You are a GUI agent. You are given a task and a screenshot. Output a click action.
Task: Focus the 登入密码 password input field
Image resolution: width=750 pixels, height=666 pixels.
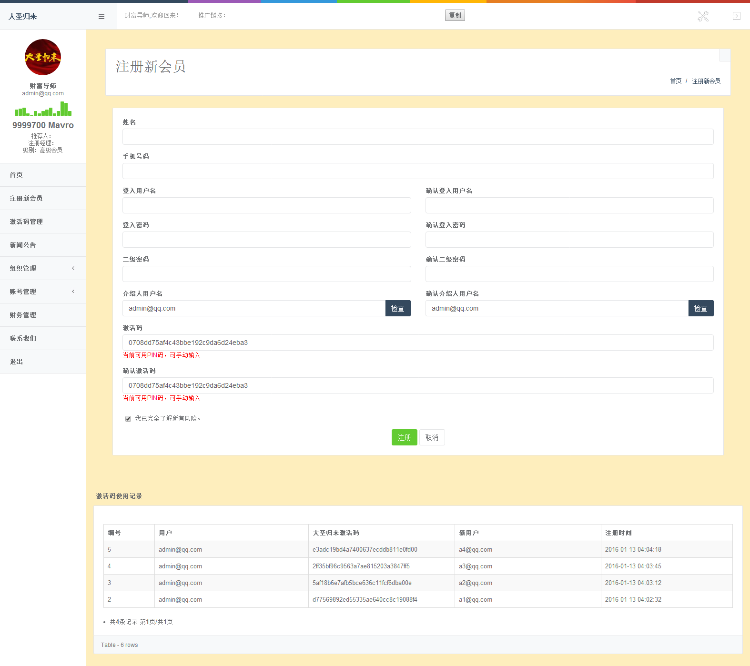tap(266, 240)
